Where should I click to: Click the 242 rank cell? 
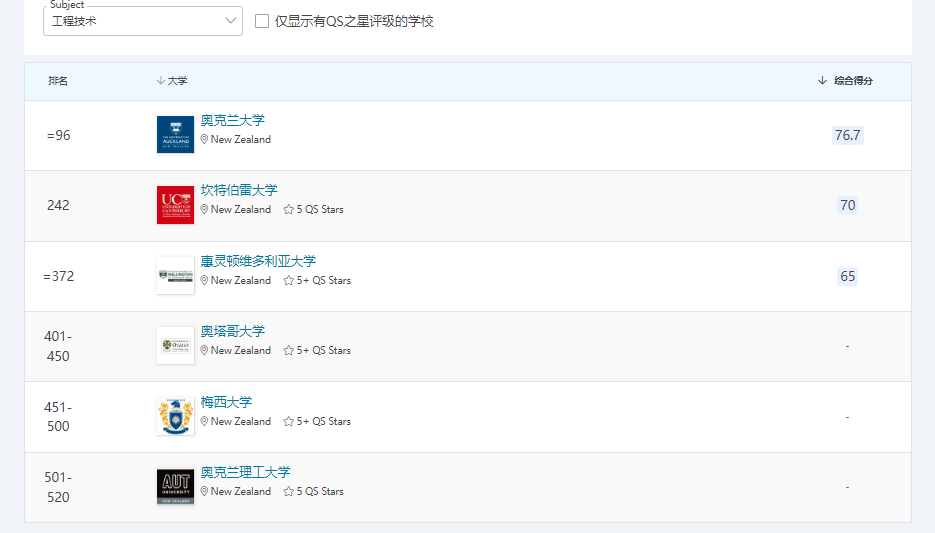coord(58,206)
